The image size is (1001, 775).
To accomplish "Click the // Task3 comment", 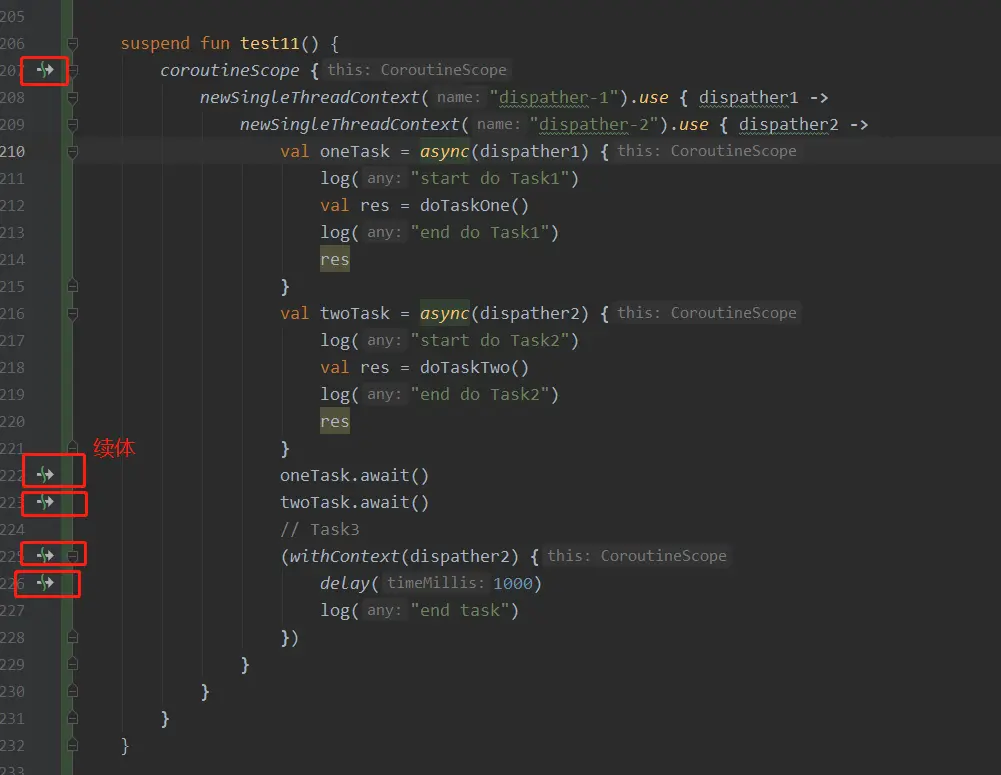I will (319, 530).
